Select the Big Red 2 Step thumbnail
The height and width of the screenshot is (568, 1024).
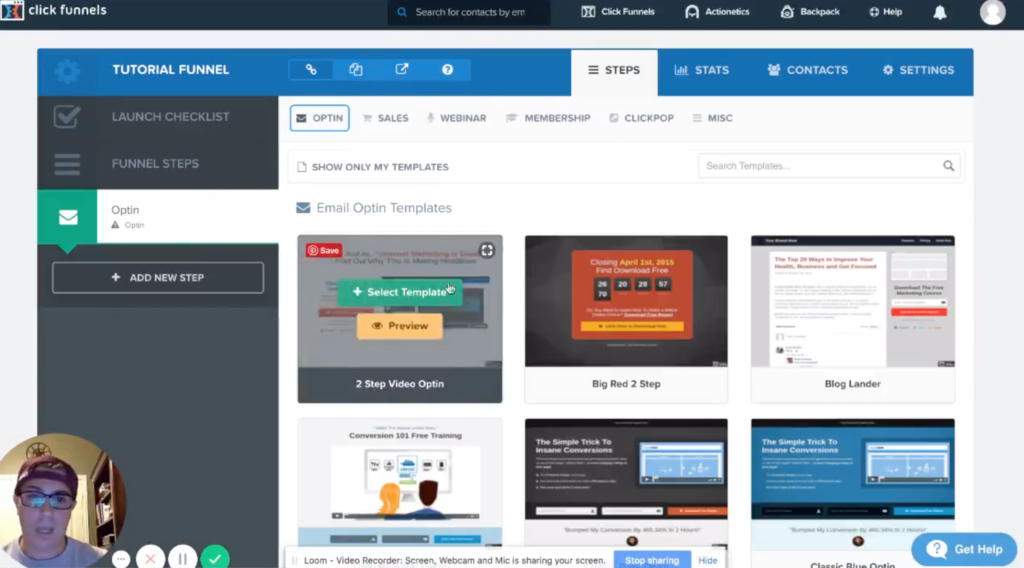(626, 301)
